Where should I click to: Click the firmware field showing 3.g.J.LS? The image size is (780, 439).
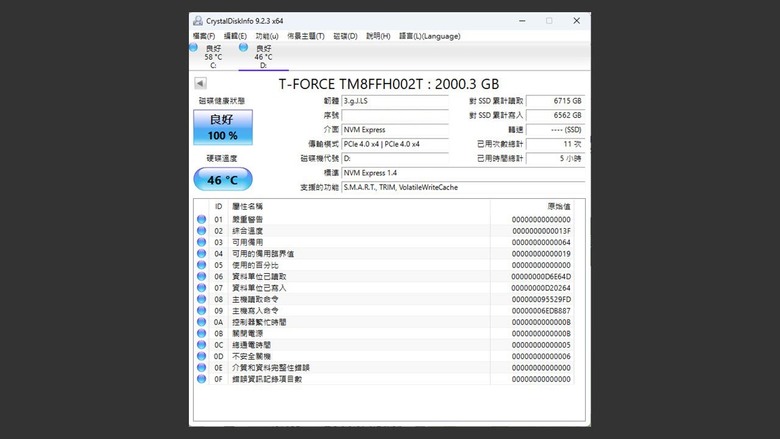click(395, 101)
